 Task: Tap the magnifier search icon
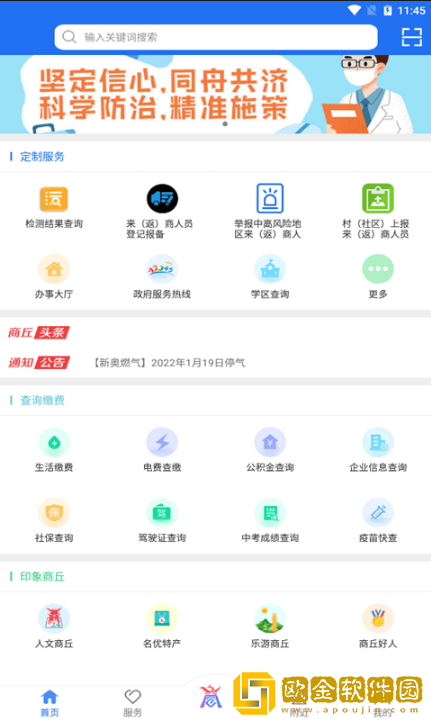(69, 37)
